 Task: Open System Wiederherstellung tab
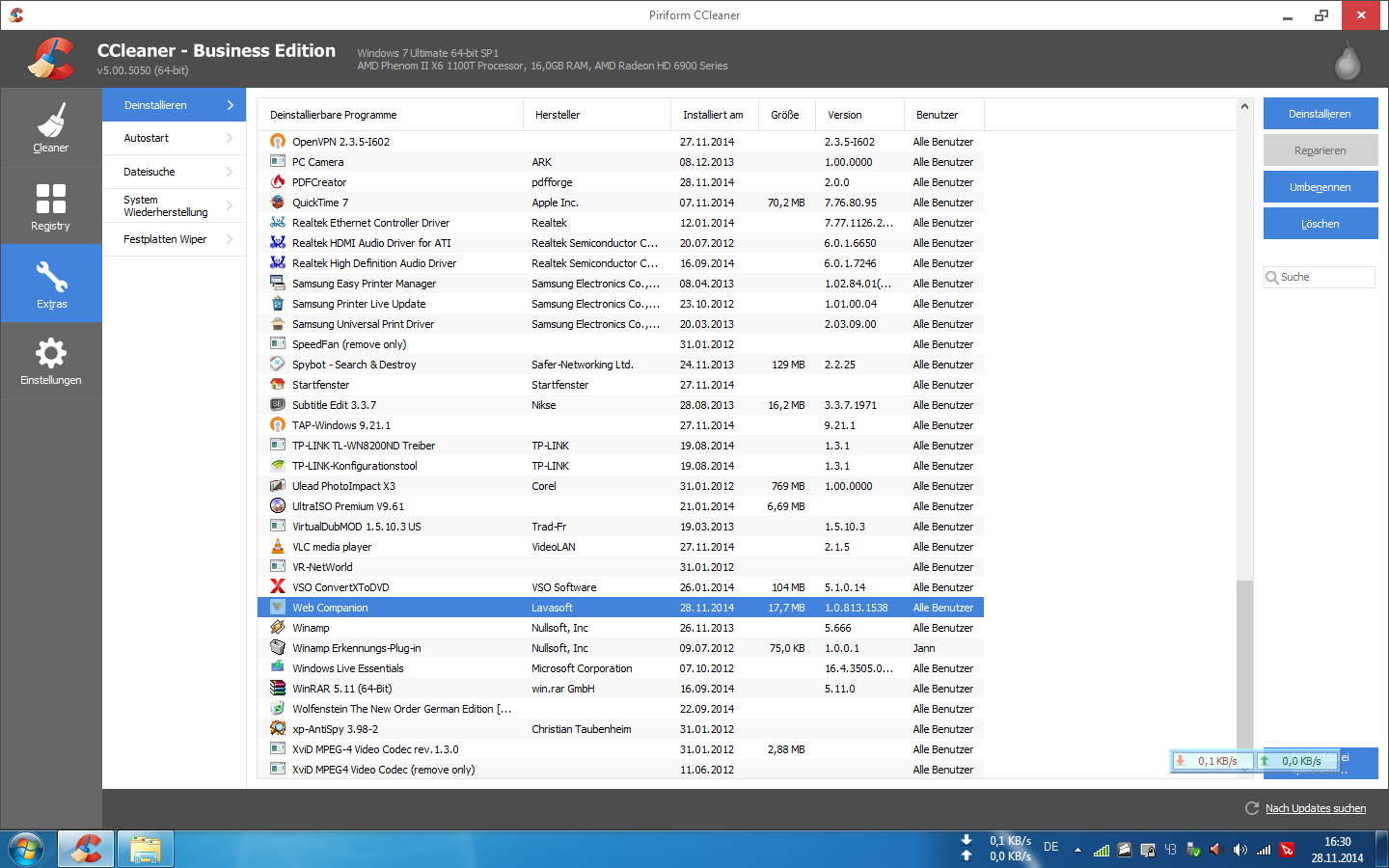pyautogui.click(x=174, y=205)
